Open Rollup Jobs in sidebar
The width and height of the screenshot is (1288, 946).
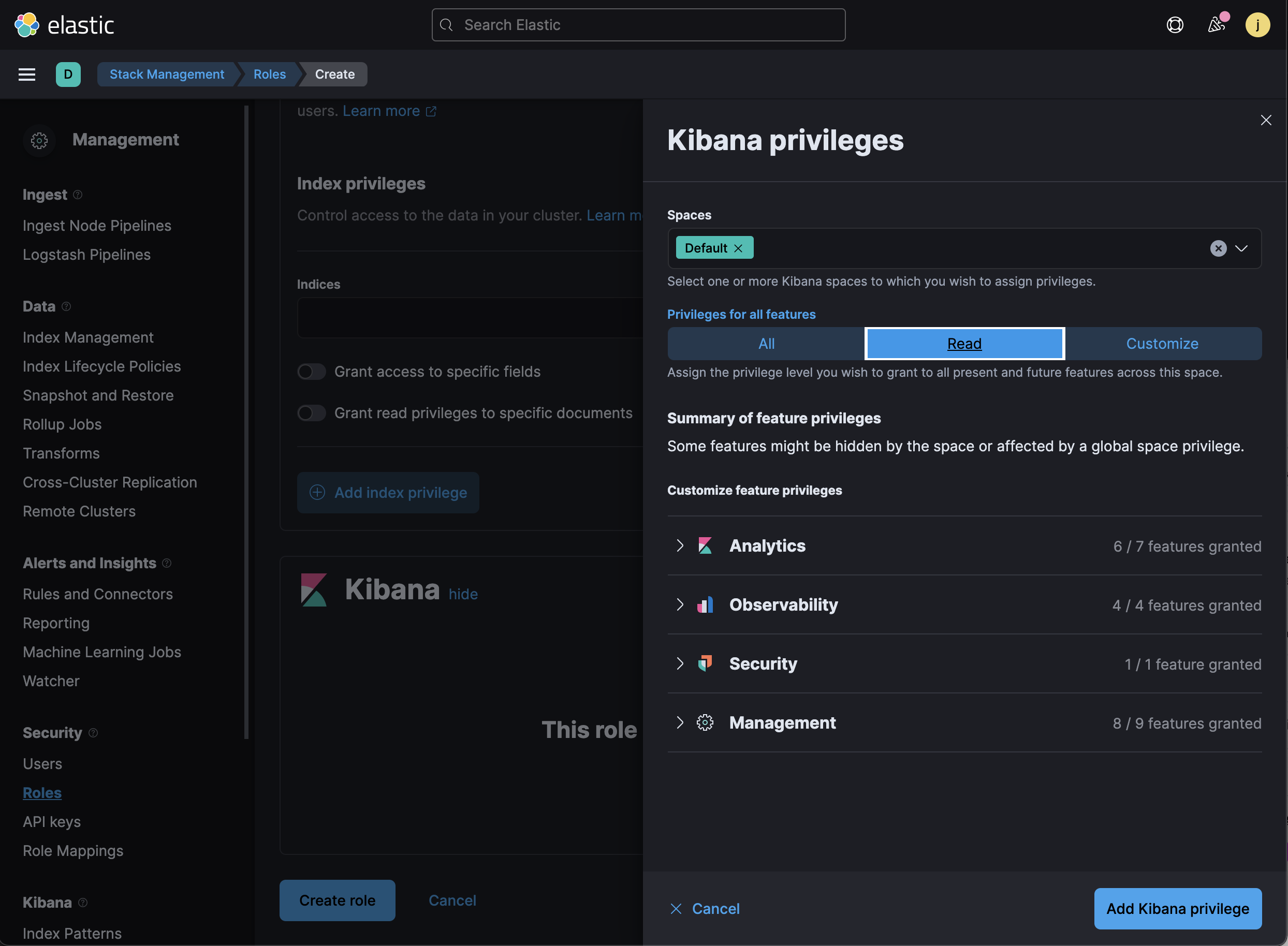(x=62, y=424)
